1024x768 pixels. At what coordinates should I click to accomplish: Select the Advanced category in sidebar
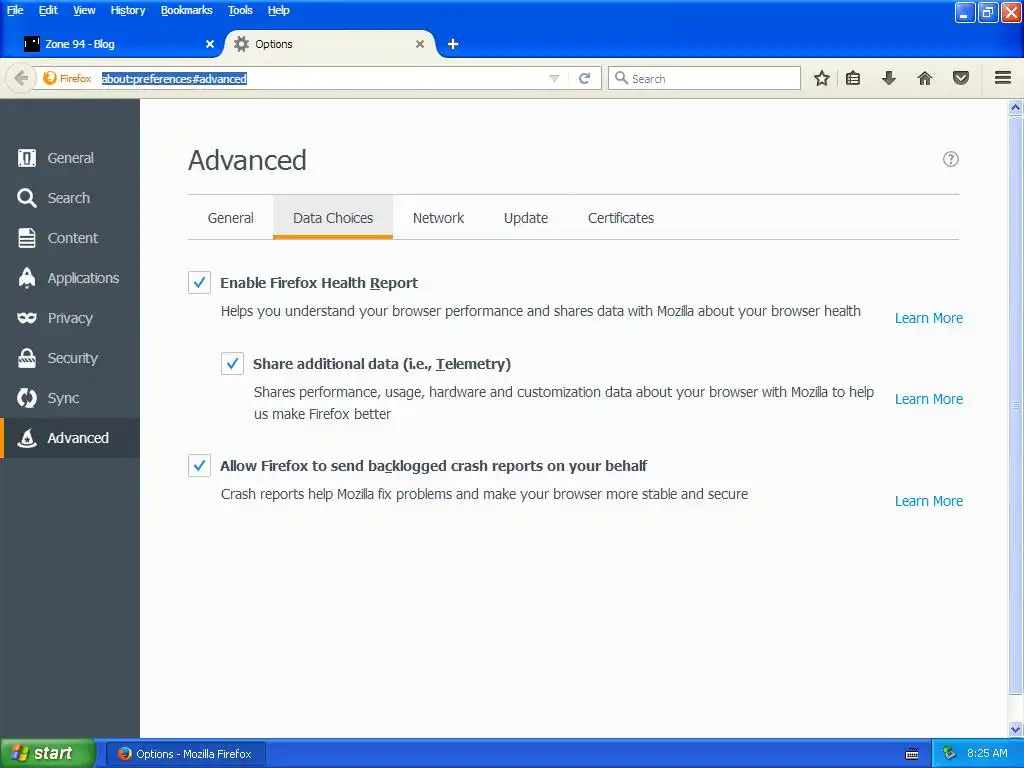70,438
